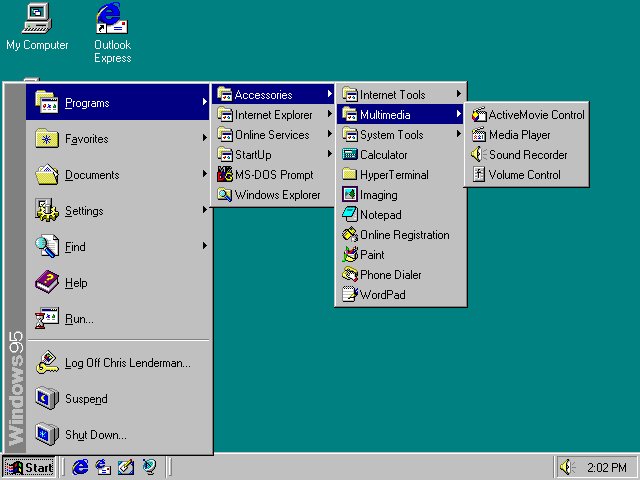640x480 pixels.
Task: Choose Run... text in Start menu
Action: pyautogui.click(x=79, y=319)
